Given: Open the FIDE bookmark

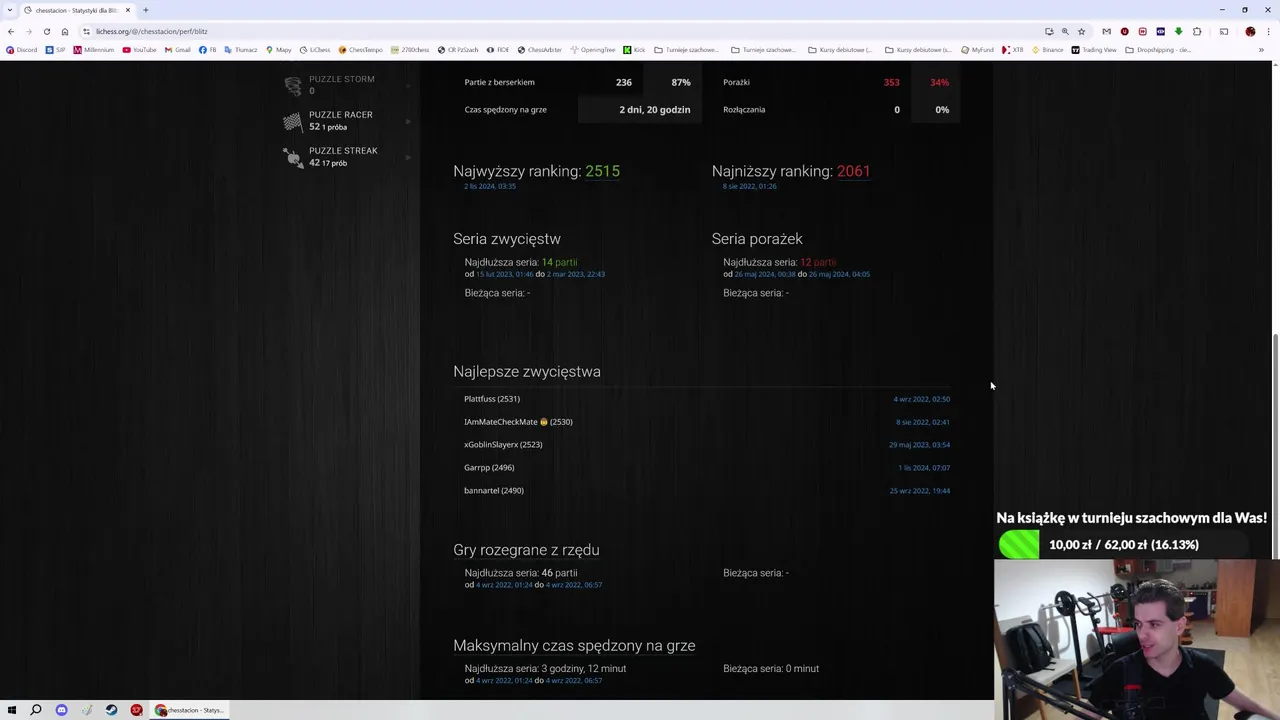Looking at the screenshot, I should point(498,50).
